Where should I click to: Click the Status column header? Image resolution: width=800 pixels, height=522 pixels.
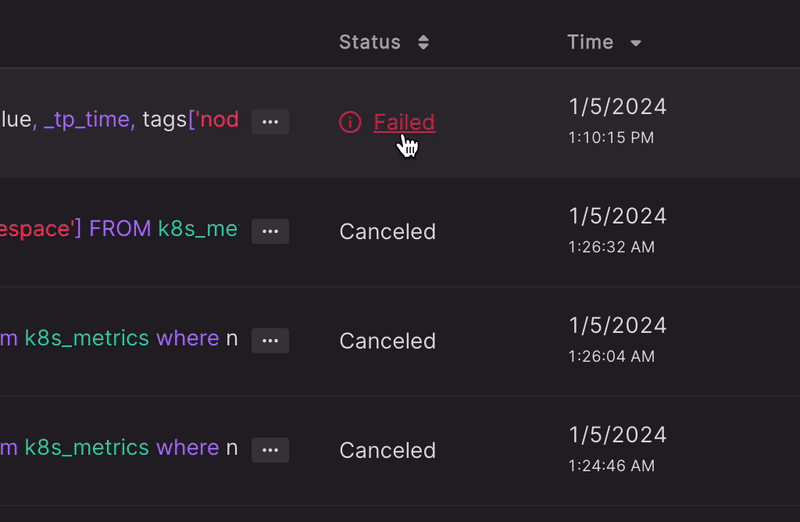point(369,42)
